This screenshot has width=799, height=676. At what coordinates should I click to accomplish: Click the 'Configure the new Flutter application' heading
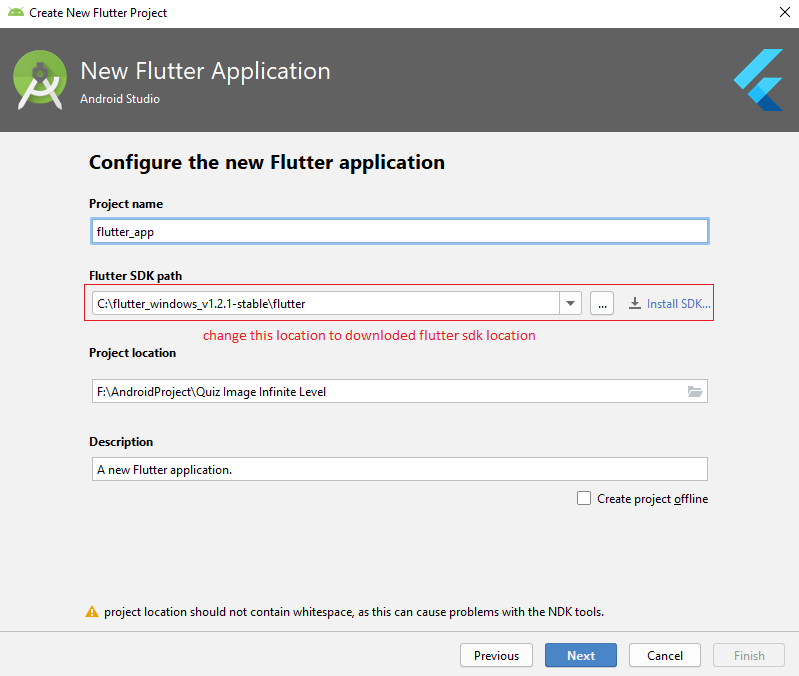(267, 163)
